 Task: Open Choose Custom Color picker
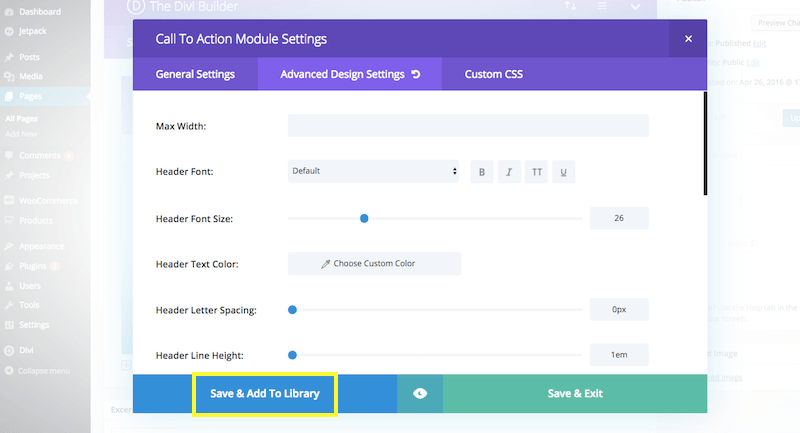click(374, 264)
